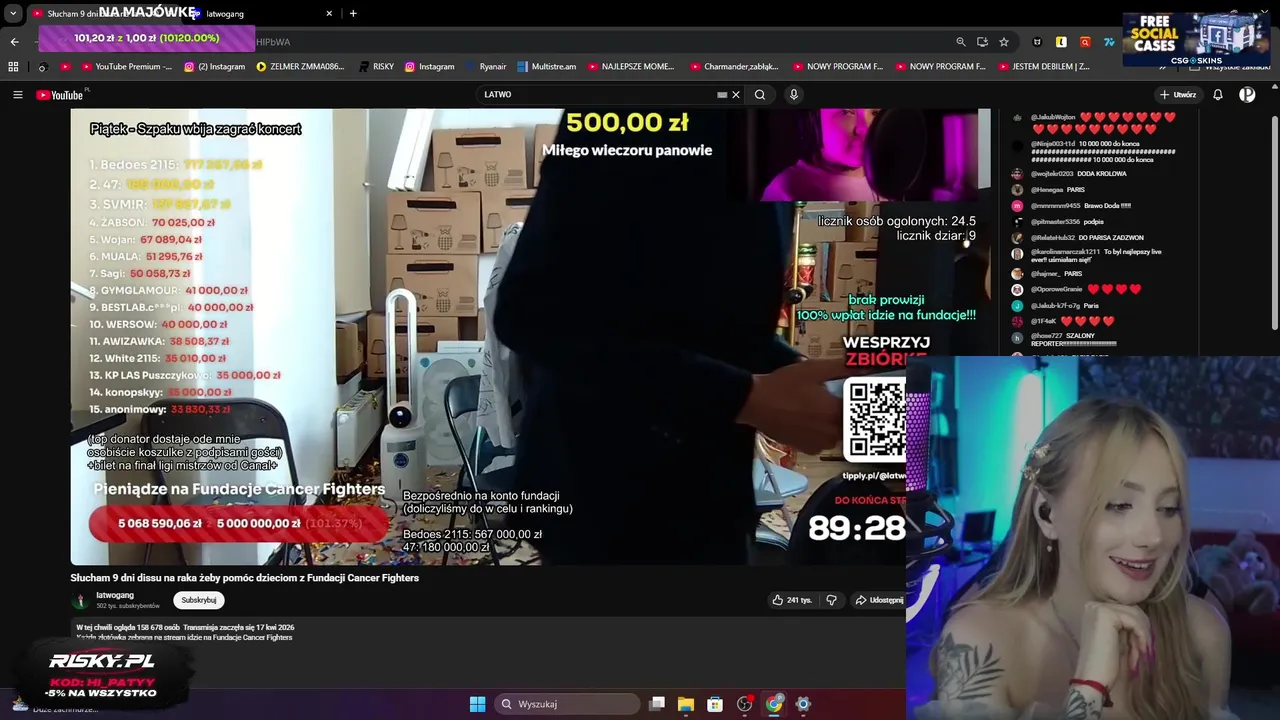
Task: Open the 'ZELMER ZMMA086' bookmark
Action: (x=300, y=66)
